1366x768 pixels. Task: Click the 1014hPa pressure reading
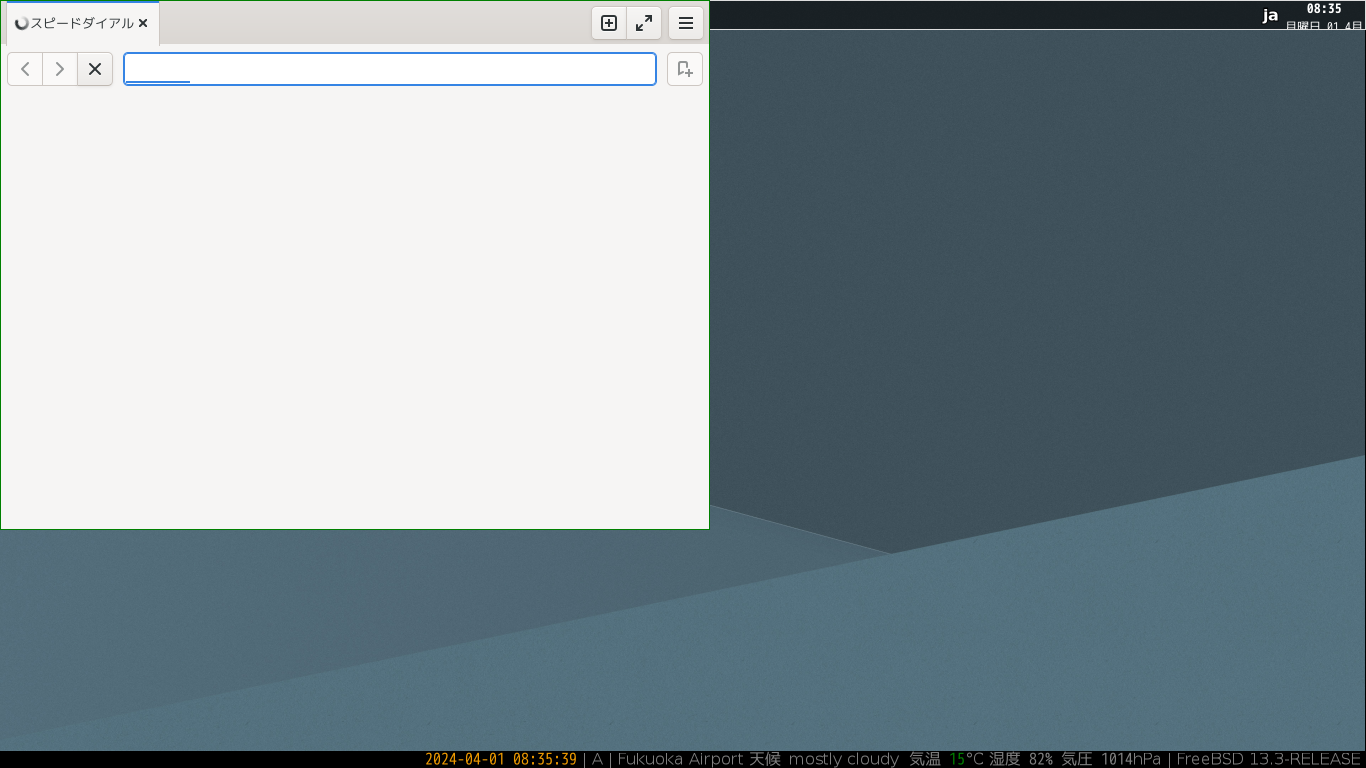coord(1131,759)
